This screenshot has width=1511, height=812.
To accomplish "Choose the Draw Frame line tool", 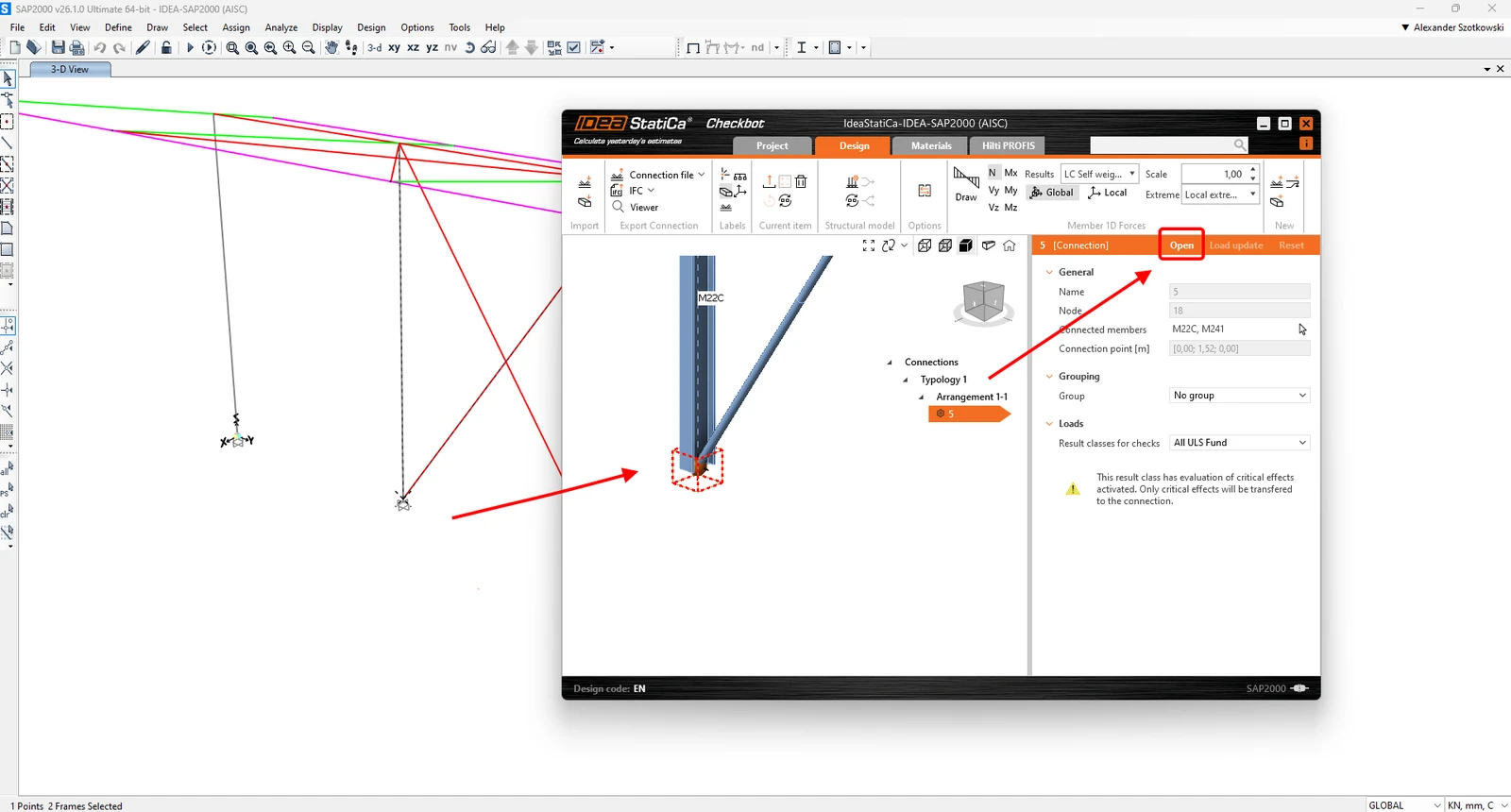I will (x=8, y=143).
